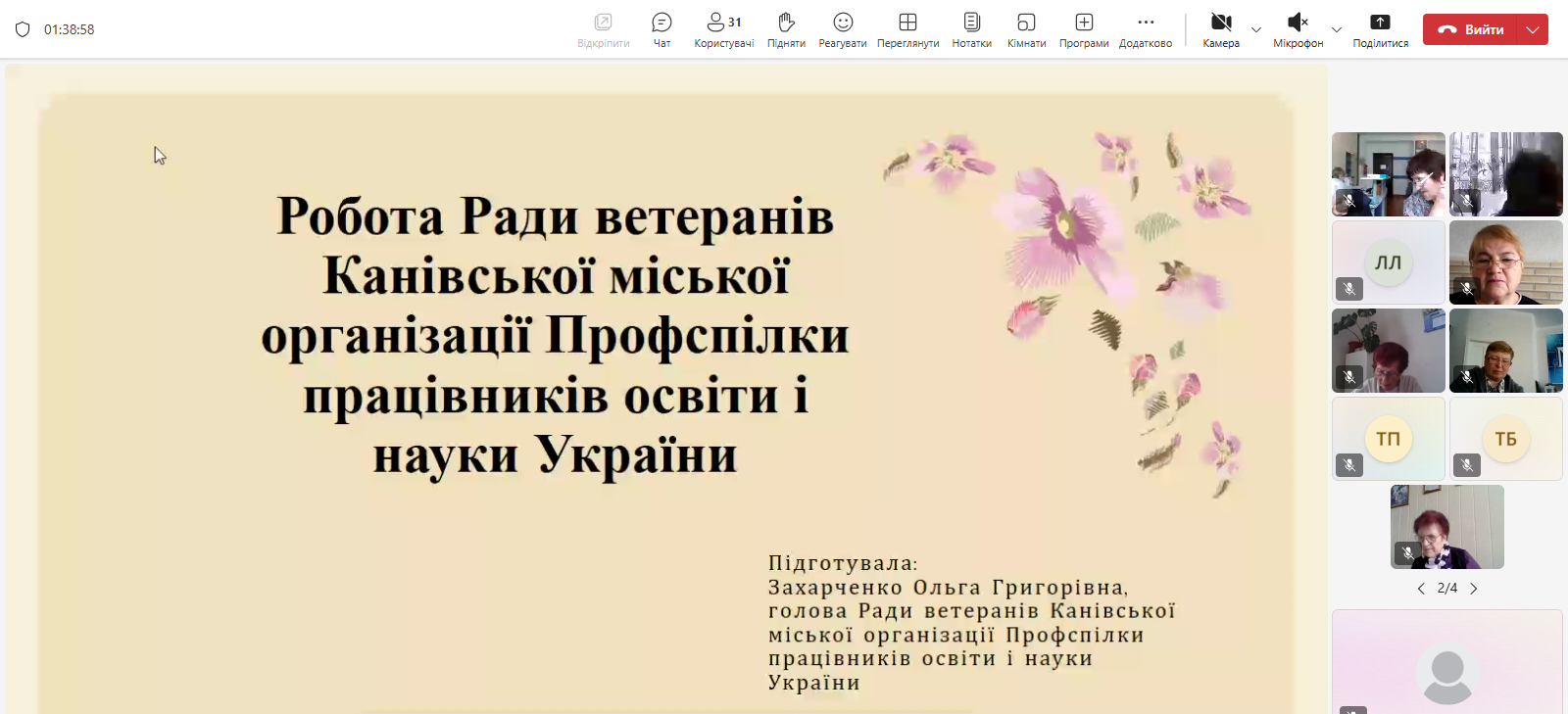Open the Переглянути view options
Viewport: 1568px width, 714px height.
point(907,29)
